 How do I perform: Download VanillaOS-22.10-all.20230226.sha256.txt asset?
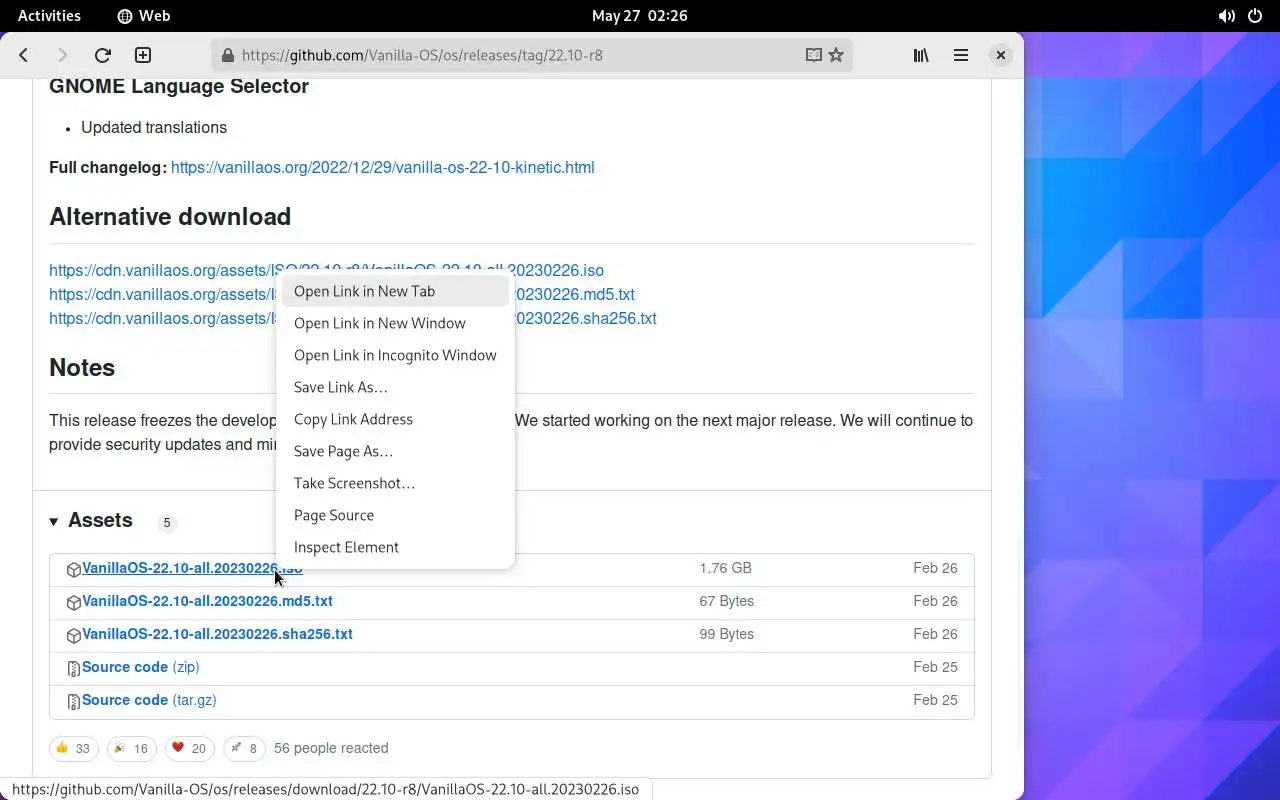[x=217, y=634]
